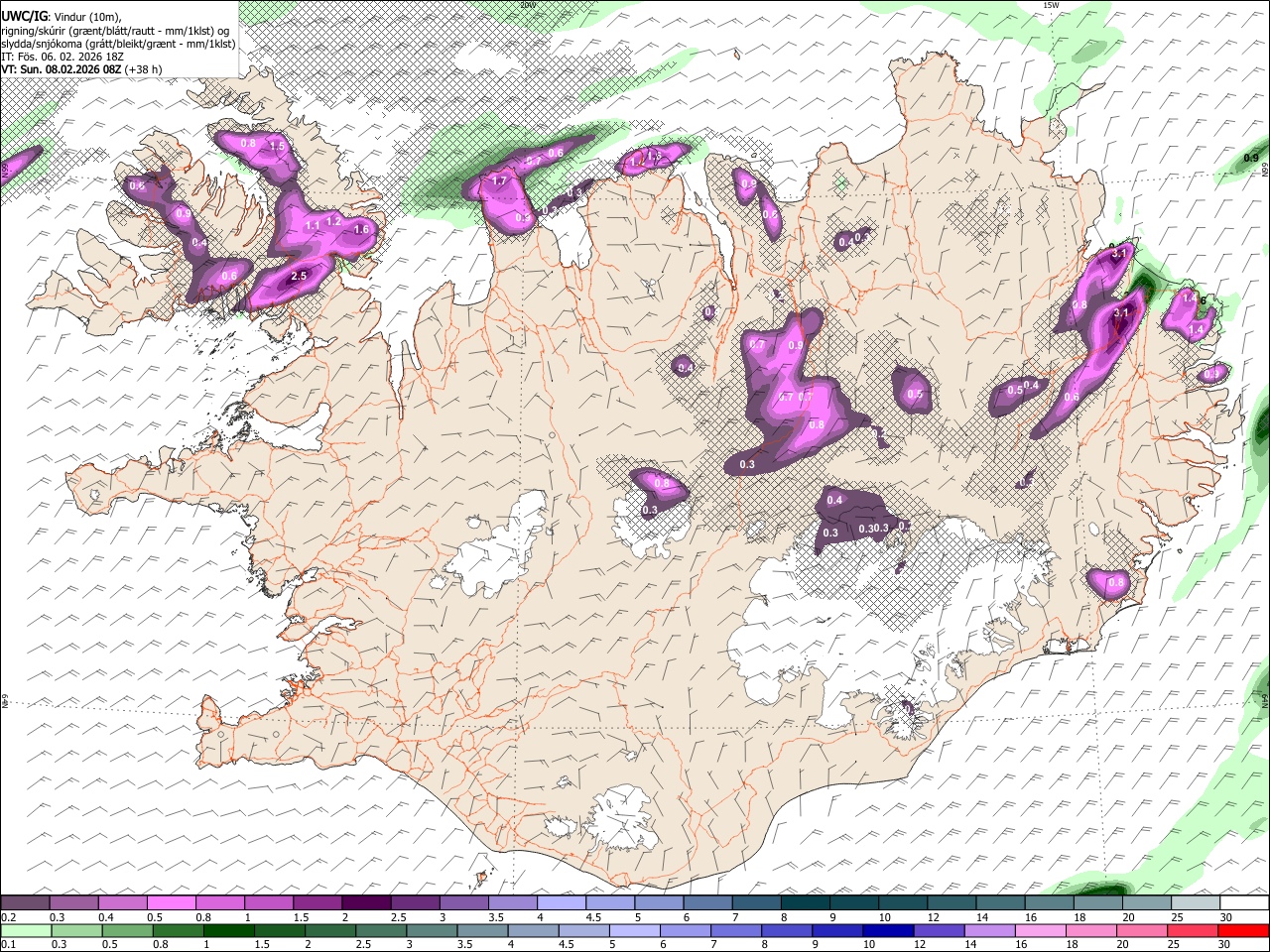The height and width of the screenshot is (952, 1270).
Task: Pick the snow legend swatch starting at 1
Action: [x=268, y=903]
